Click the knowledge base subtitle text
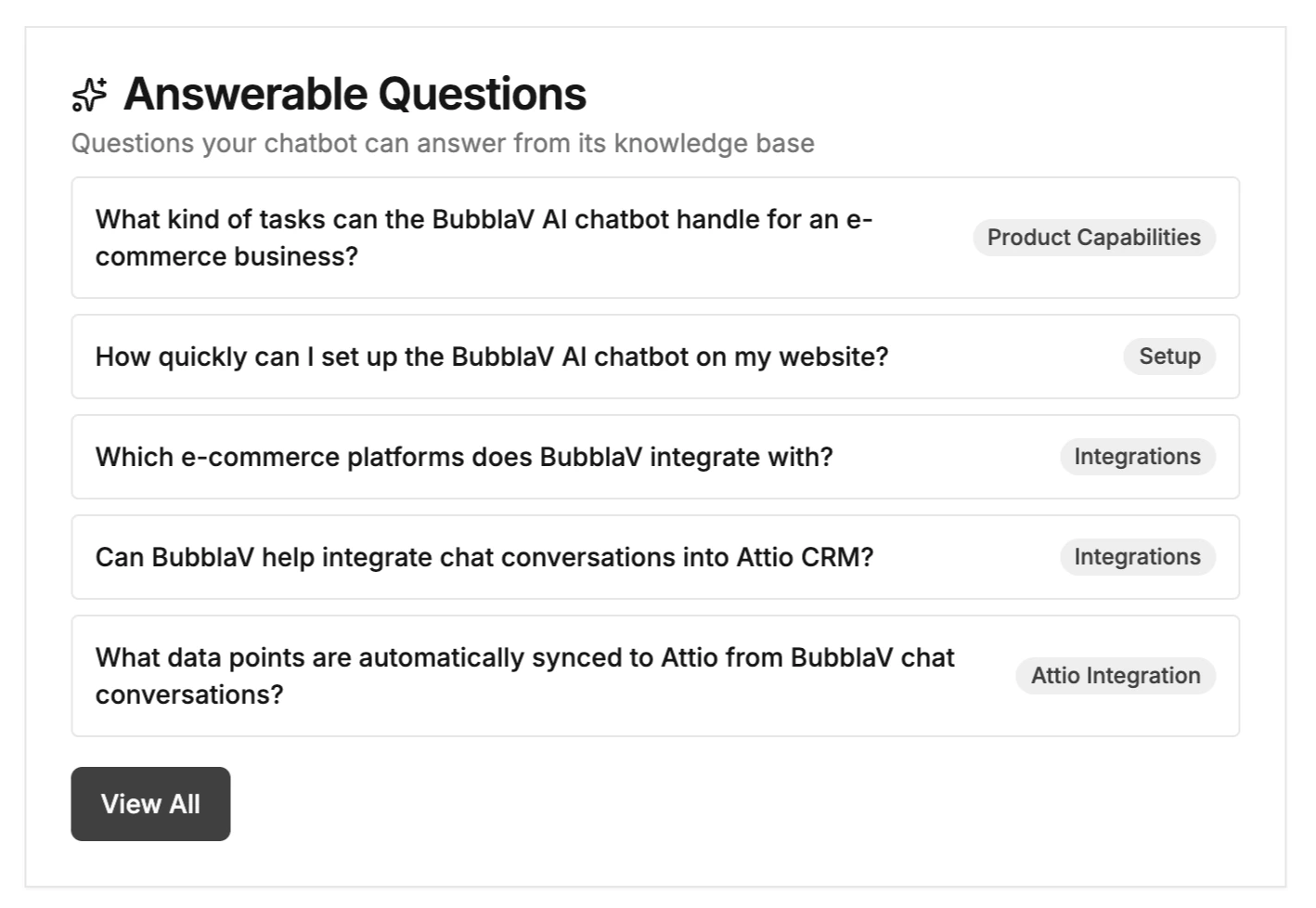 click(444, 143)
